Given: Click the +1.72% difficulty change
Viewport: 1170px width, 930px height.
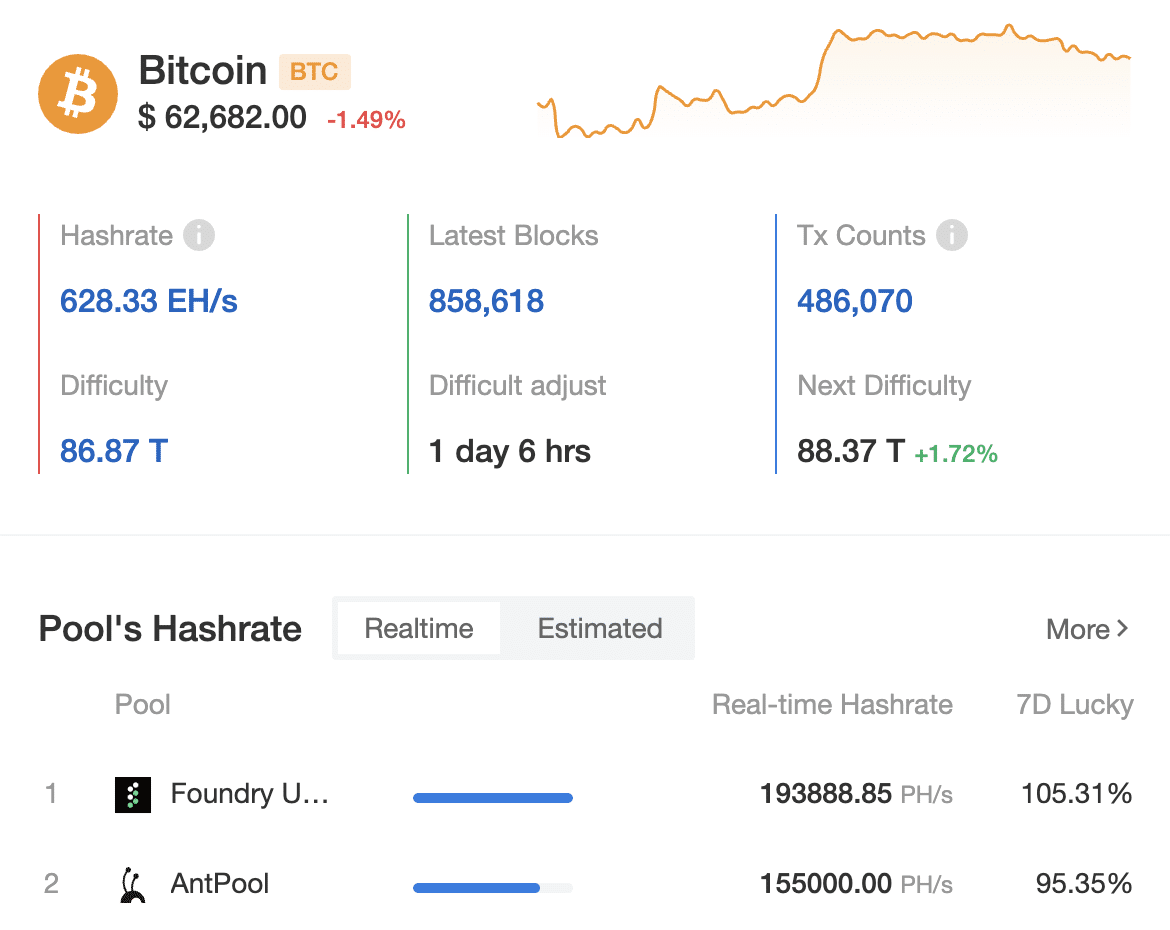Looking at the screenshot, I should tap(956, 454).
